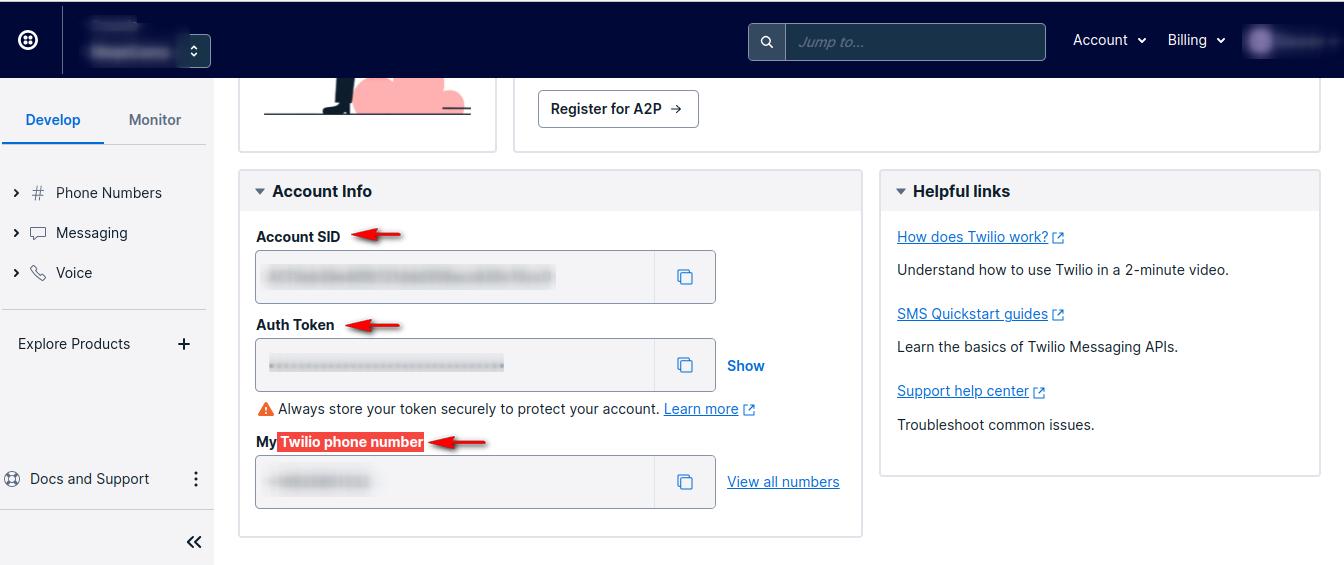Click Explore Products label
1344x565 pixels.
74,344
